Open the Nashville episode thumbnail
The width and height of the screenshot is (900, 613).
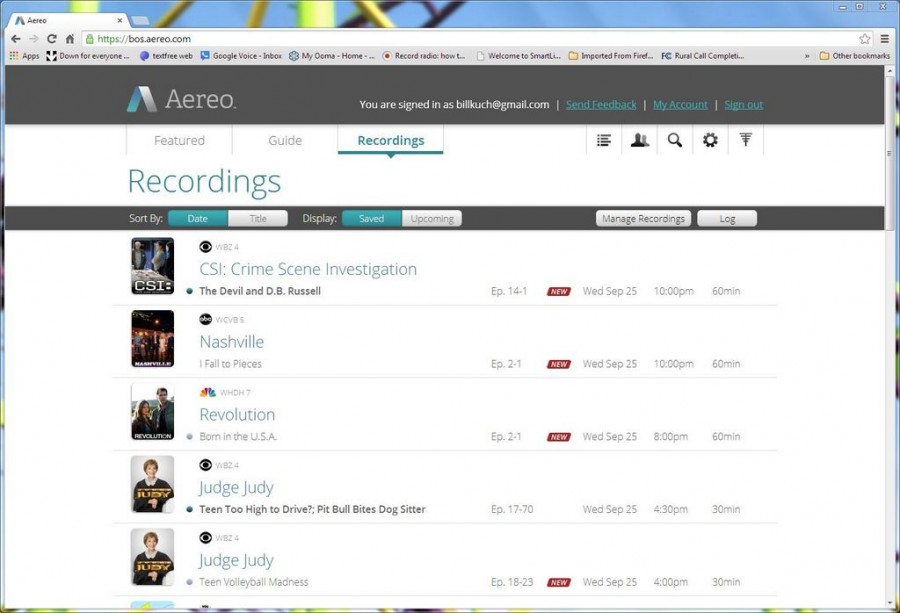[151, 338]
